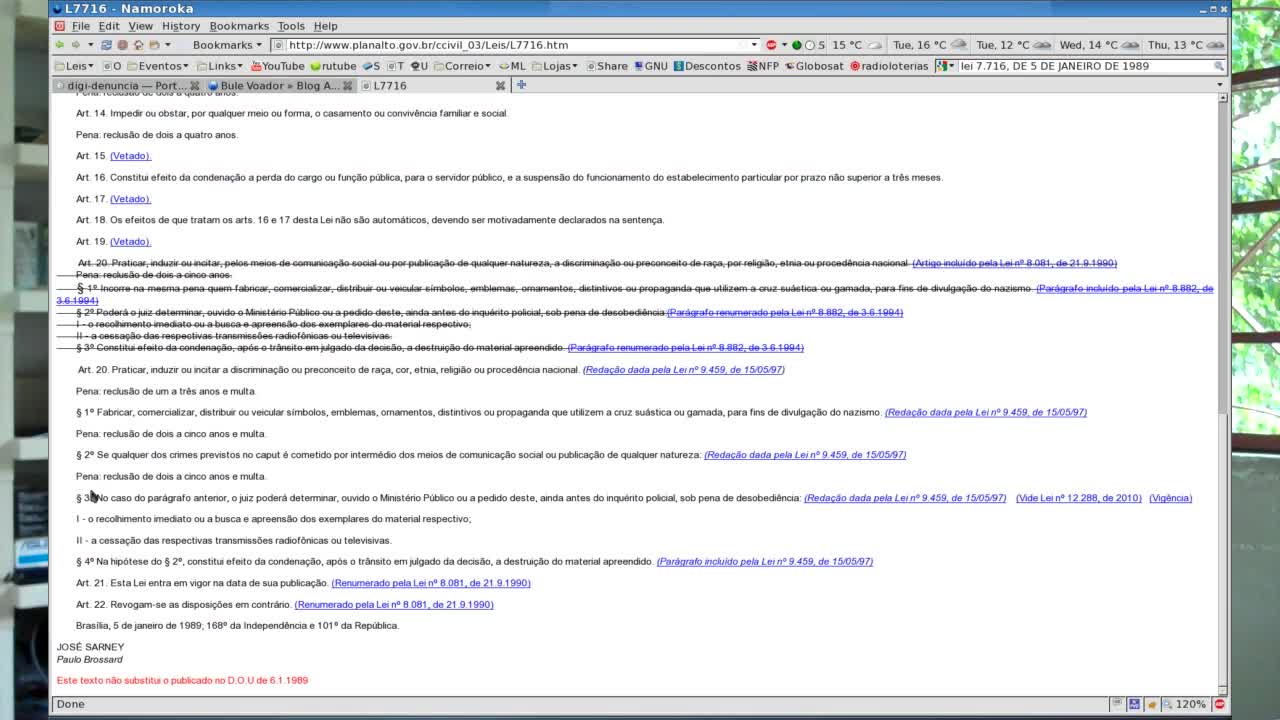Click the search magnifier icon
Viewport: 1280px width, 720px height.
click(1219, 66)
